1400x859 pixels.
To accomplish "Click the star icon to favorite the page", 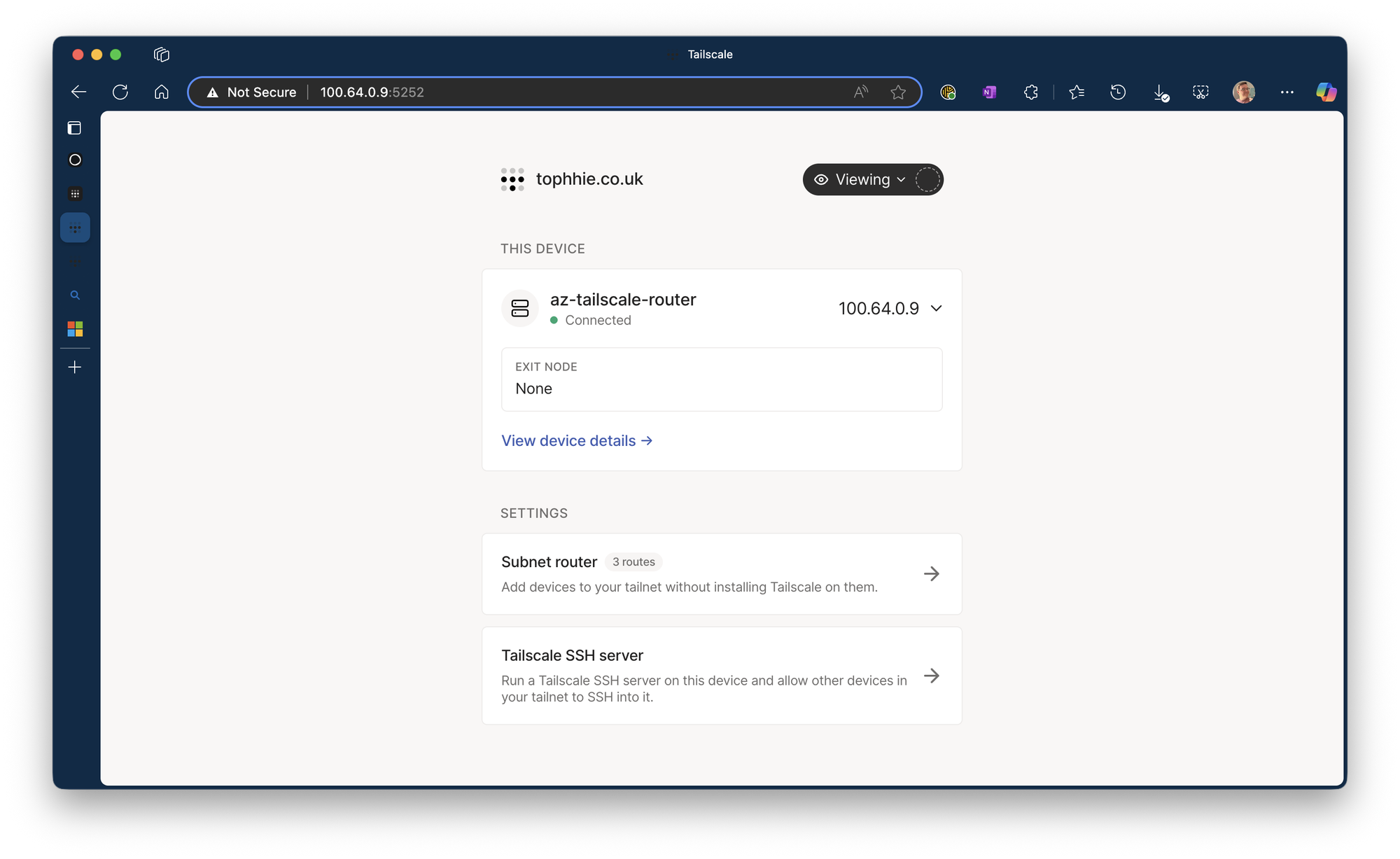I will pyautogui.click(x=898, y=92).
